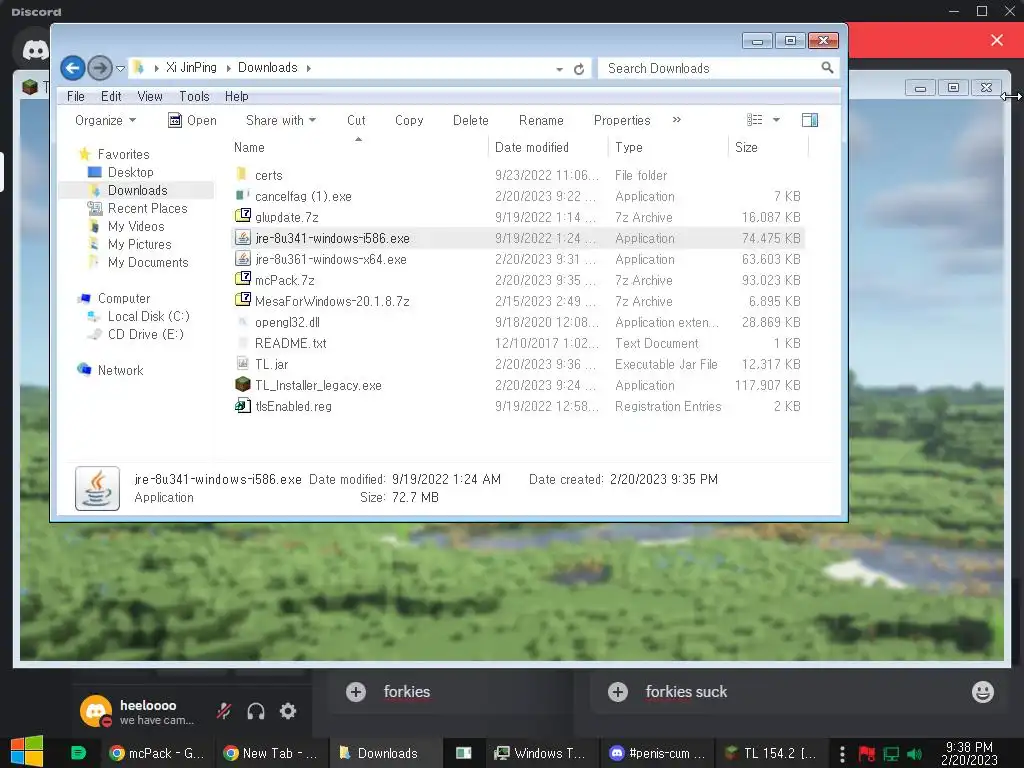Screen dimensions: 1024x768
Task: Open the View menu
Action: [150, 96]
